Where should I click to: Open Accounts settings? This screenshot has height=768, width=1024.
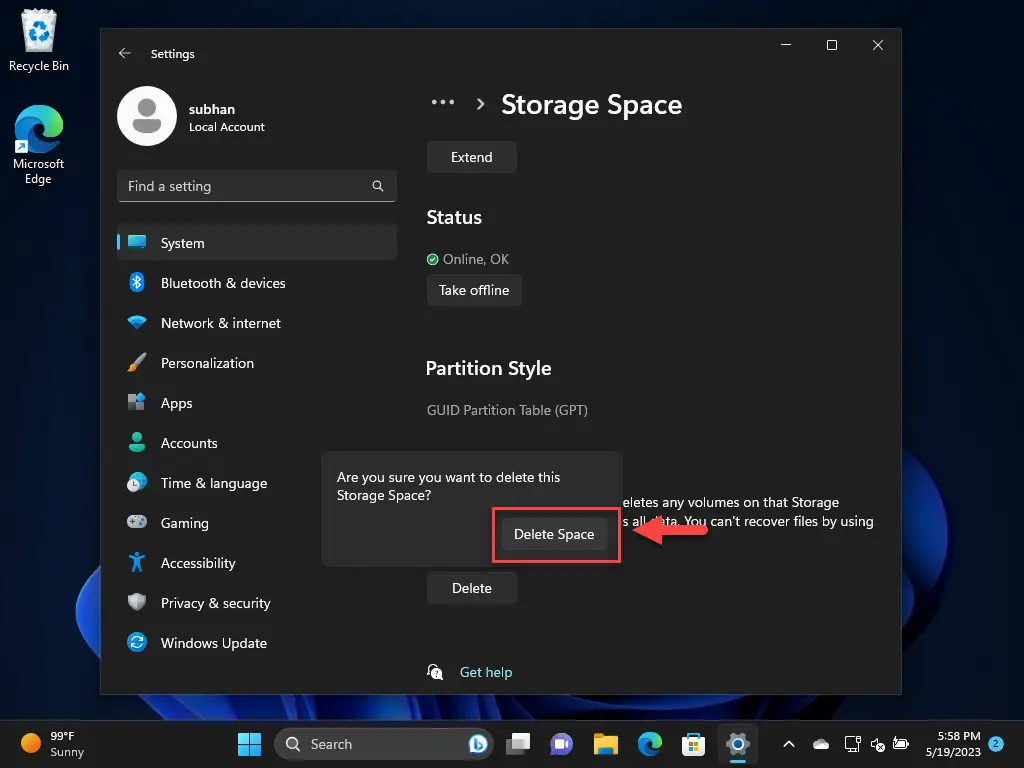pyautogui.click(x=257, y=443)
